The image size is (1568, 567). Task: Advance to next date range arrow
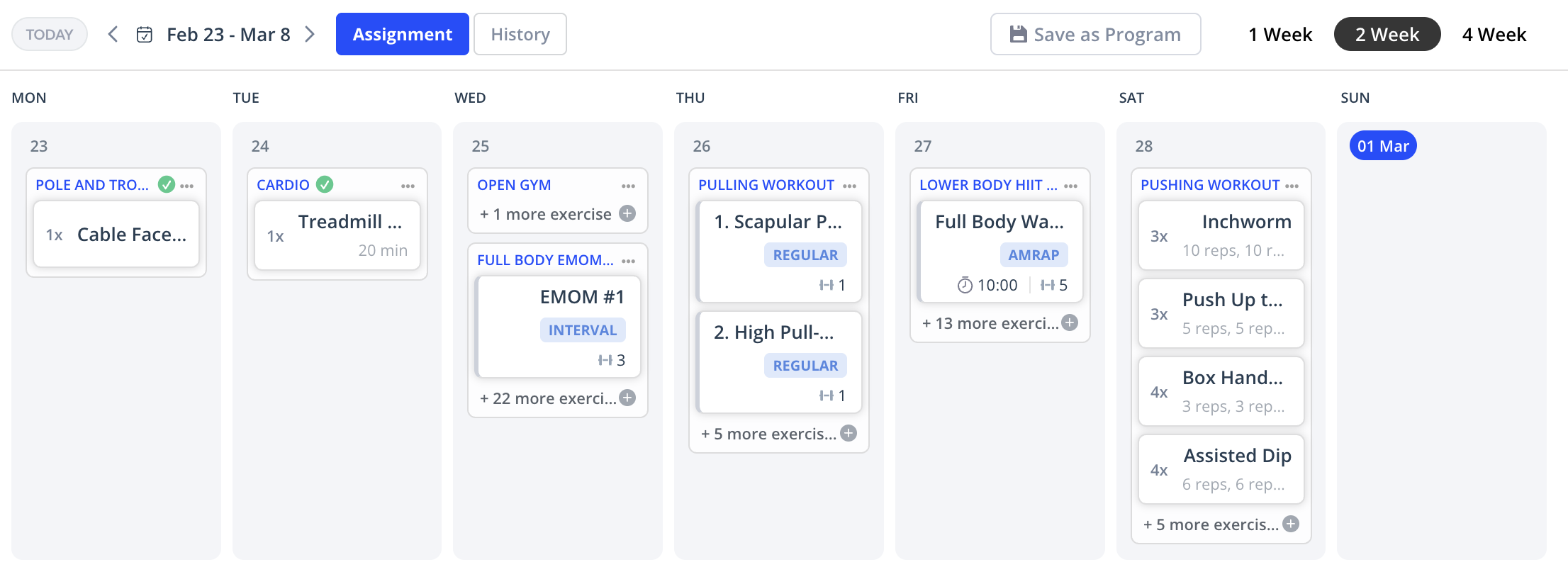click(x=310, y=35)
